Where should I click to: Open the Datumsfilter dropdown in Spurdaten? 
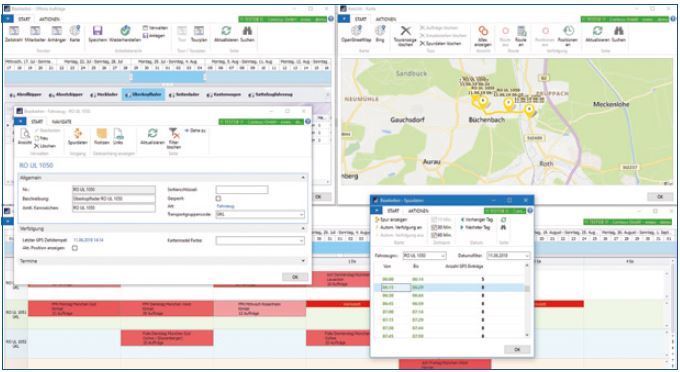point(526,256)
